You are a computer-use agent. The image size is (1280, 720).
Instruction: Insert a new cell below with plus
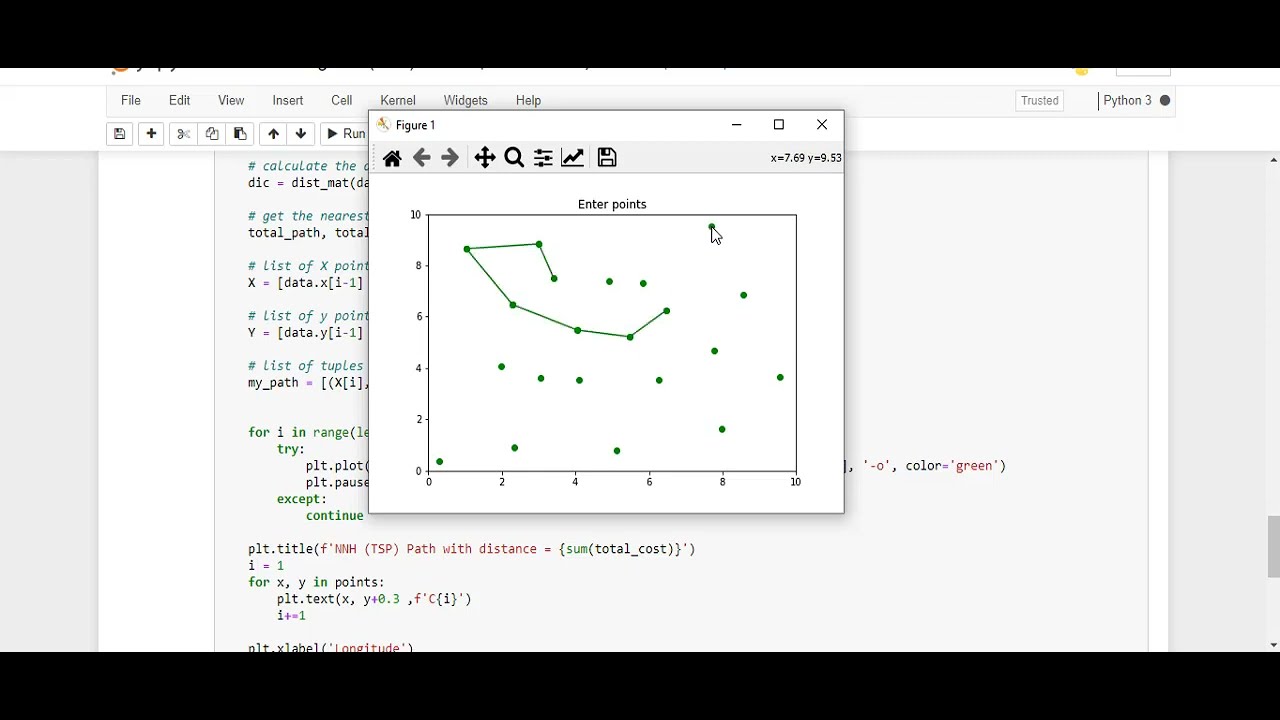click(x=151, y=134)
